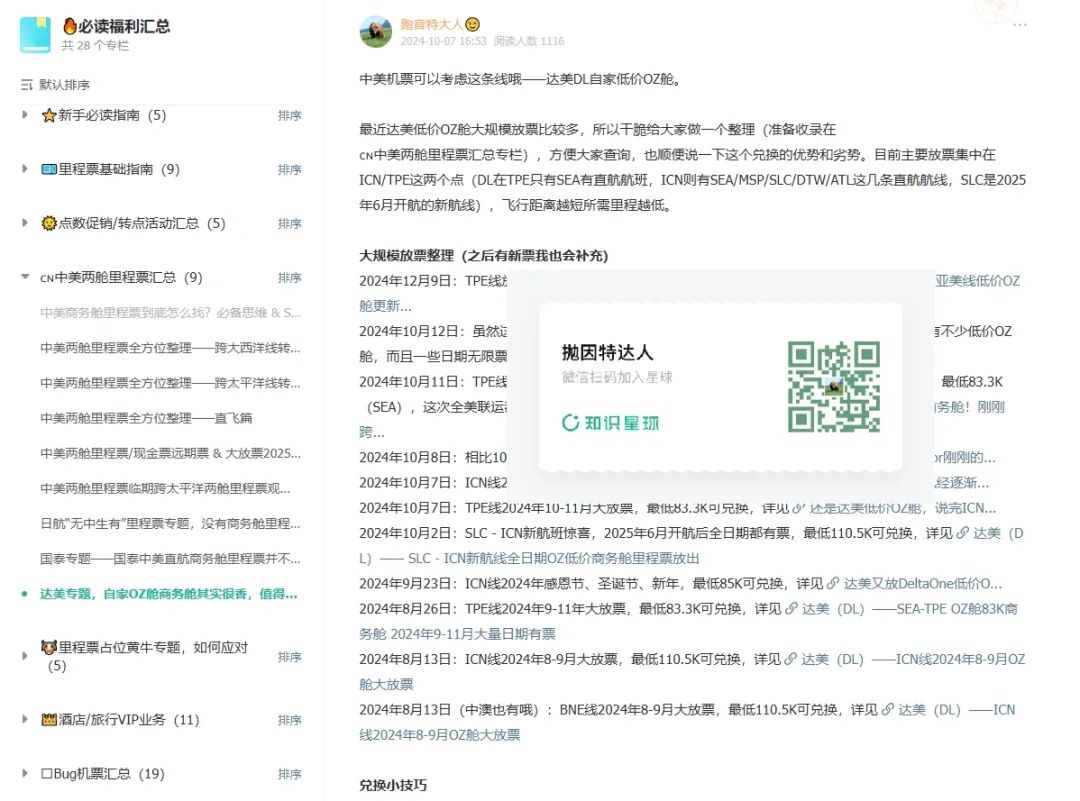Expand the 里程票占位黄牛专题 section

click(x=25, y=656)
